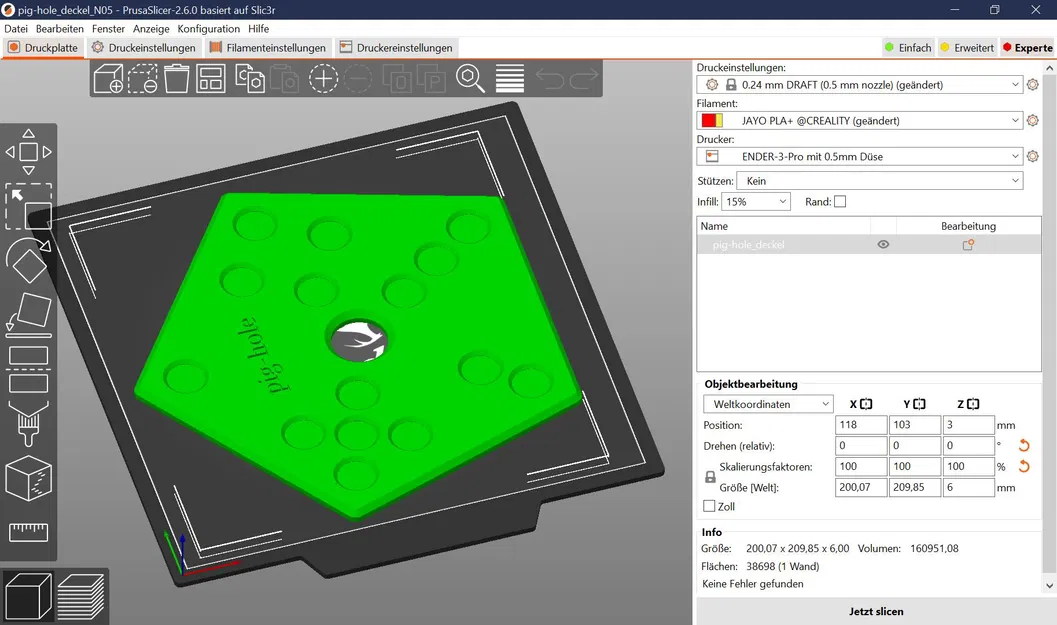
Task: Open the Search magnifier in the toolbar
Action: (470, 78)
